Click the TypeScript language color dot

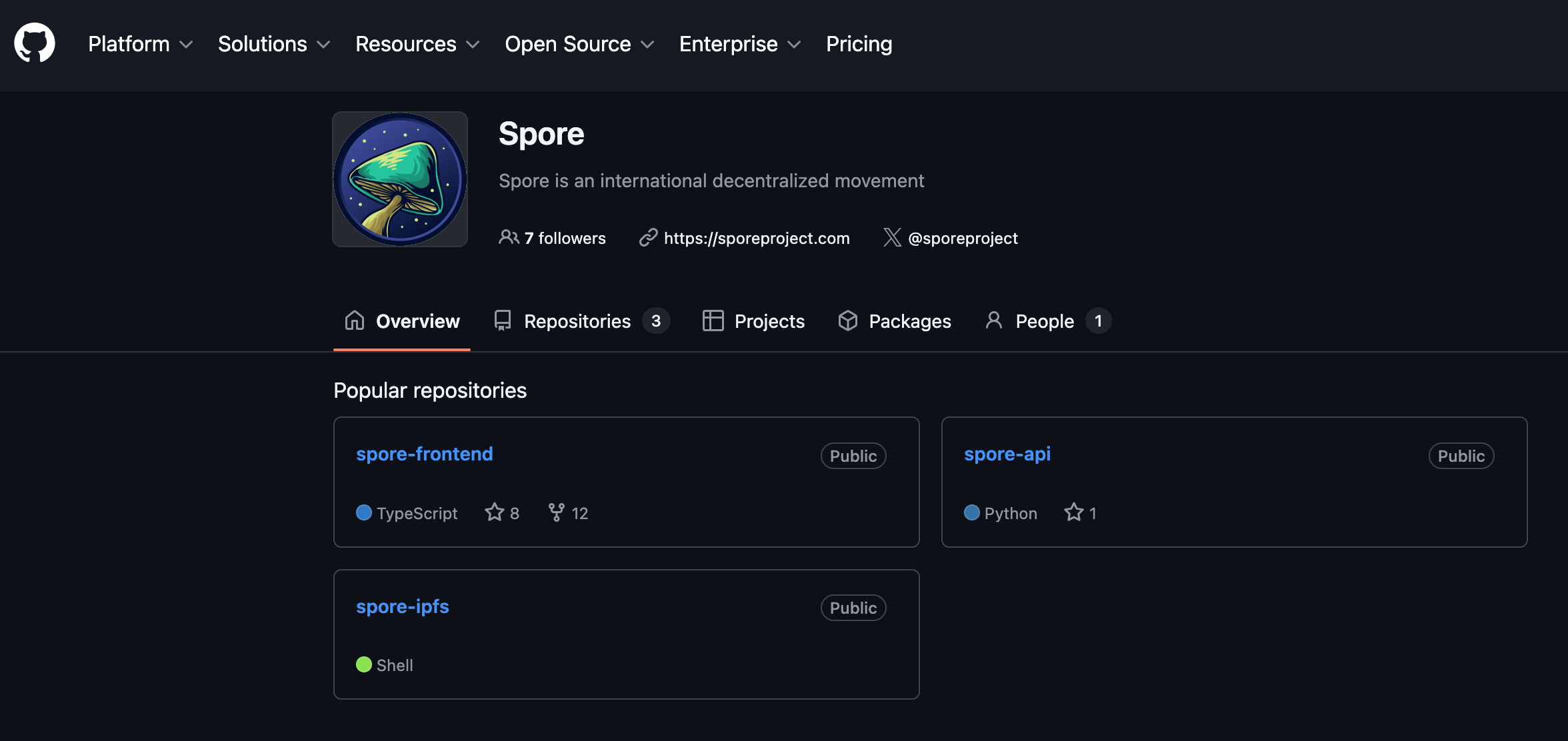(363, 512)
